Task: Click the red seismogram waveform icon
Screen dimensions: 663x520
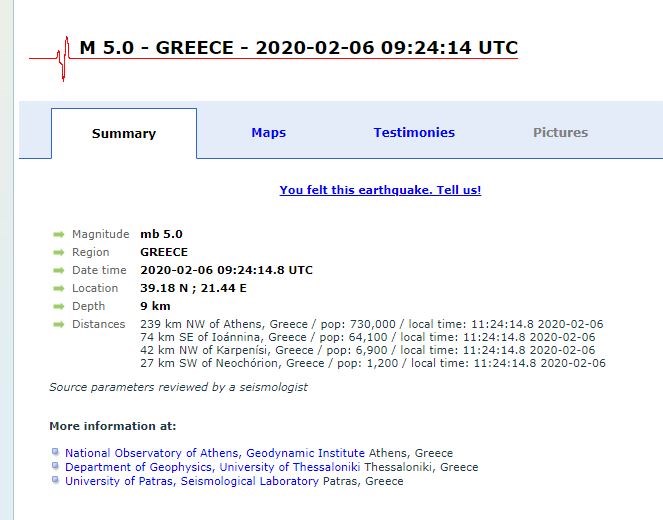Action: [63, 59]
